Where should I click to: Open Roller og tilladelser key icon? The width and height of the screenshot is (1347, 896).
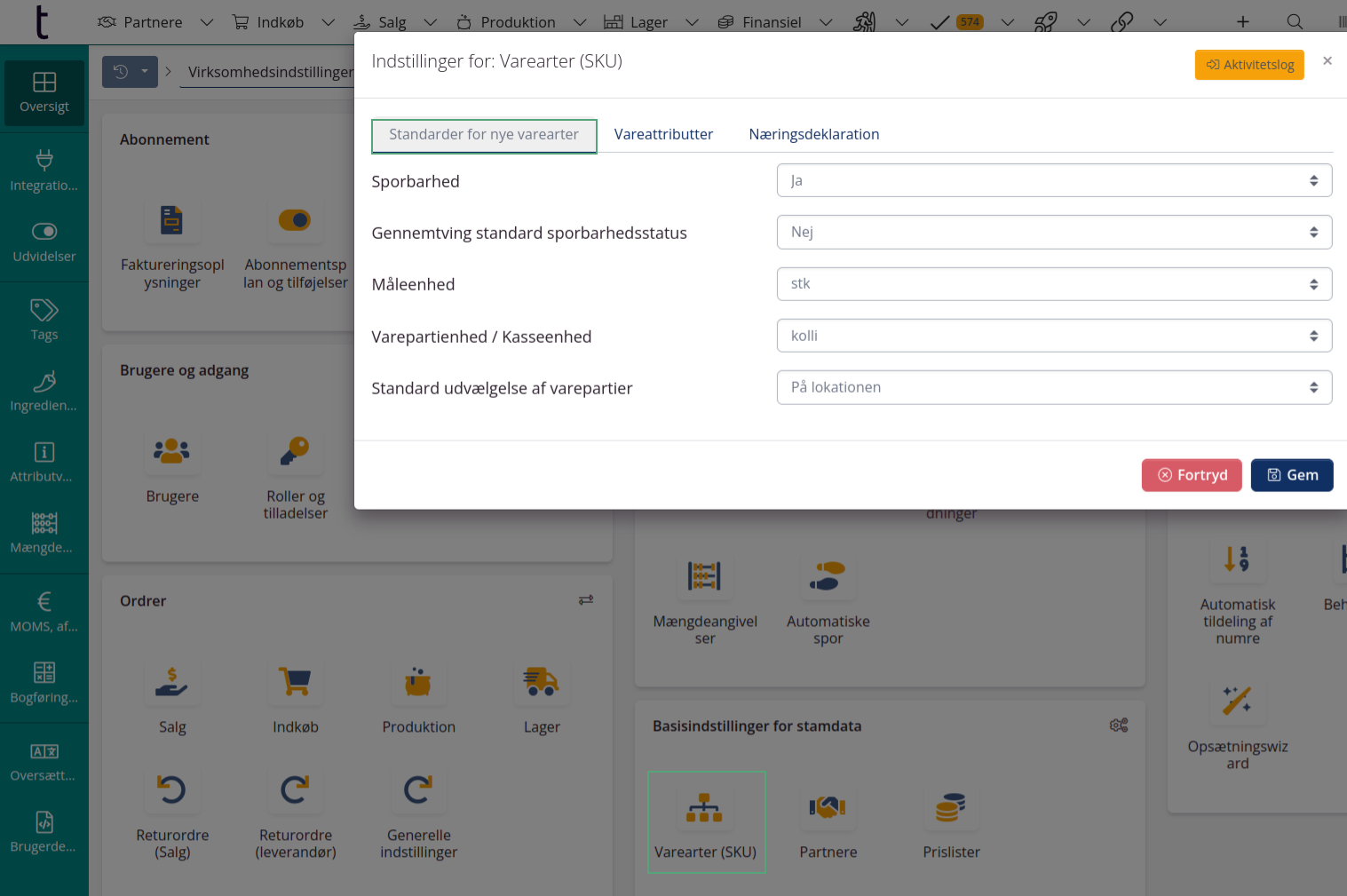click(295, 452)
